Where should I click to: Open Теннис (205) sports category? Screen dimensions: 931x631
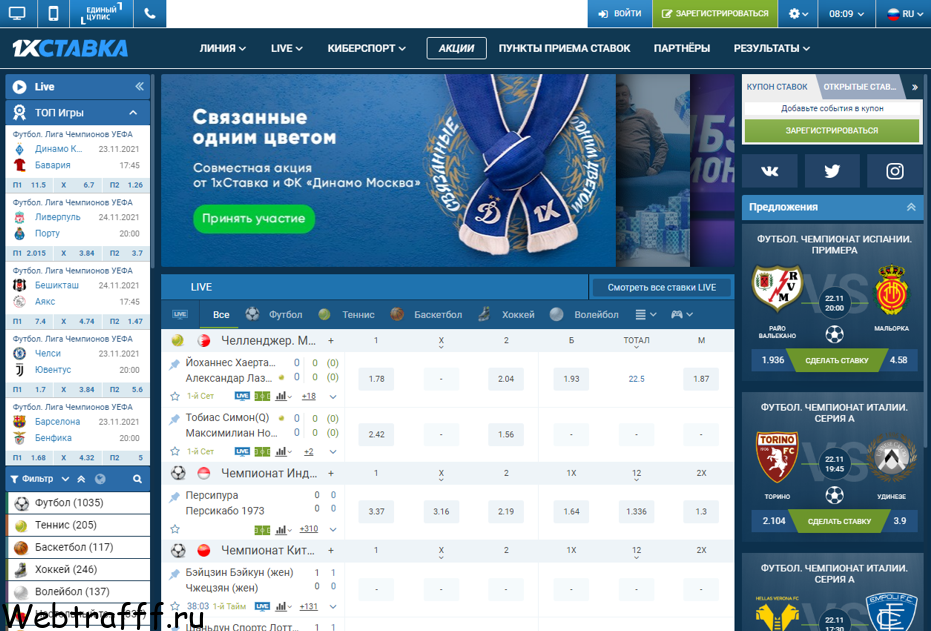coord(78,525)
